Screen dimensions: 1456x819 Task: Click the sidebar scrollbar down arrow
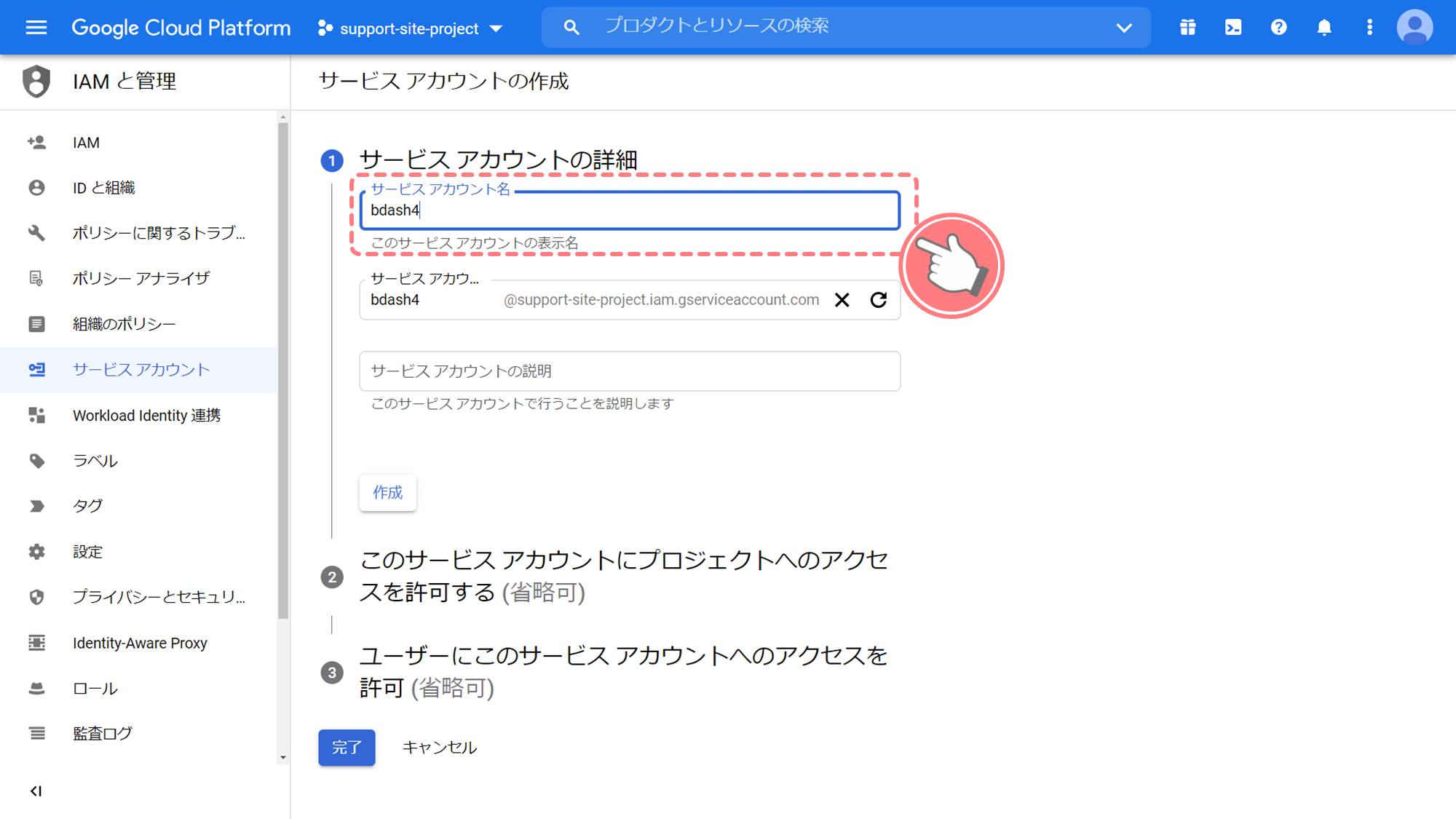click(x=283, y=758)
